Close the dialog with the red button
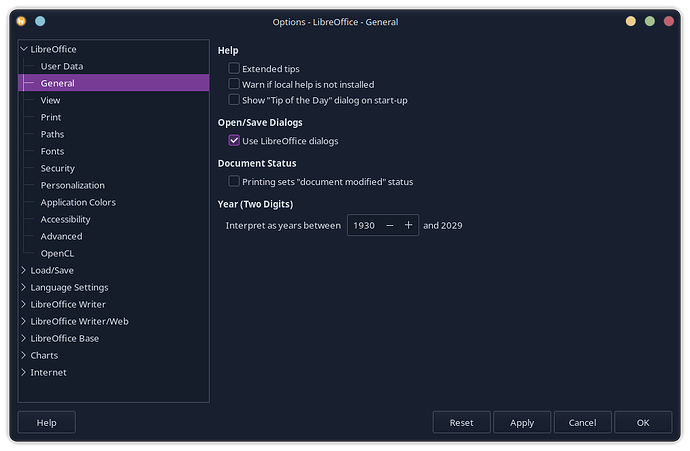Viewport: 690px width, 451px height. (668, 21)
